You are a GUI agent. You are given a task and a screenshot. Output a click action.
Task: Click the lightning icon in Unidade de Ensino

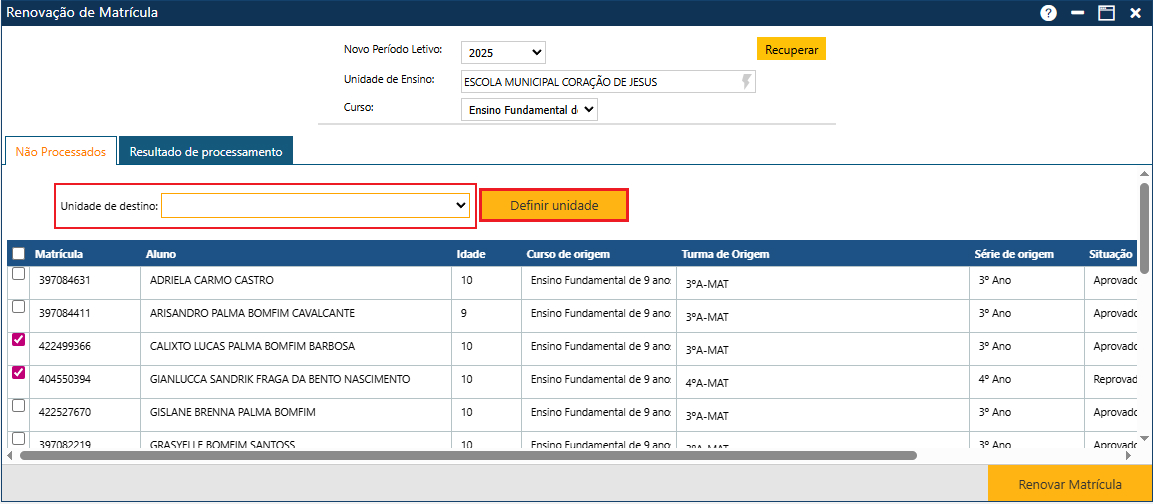[x=746, y=81]
